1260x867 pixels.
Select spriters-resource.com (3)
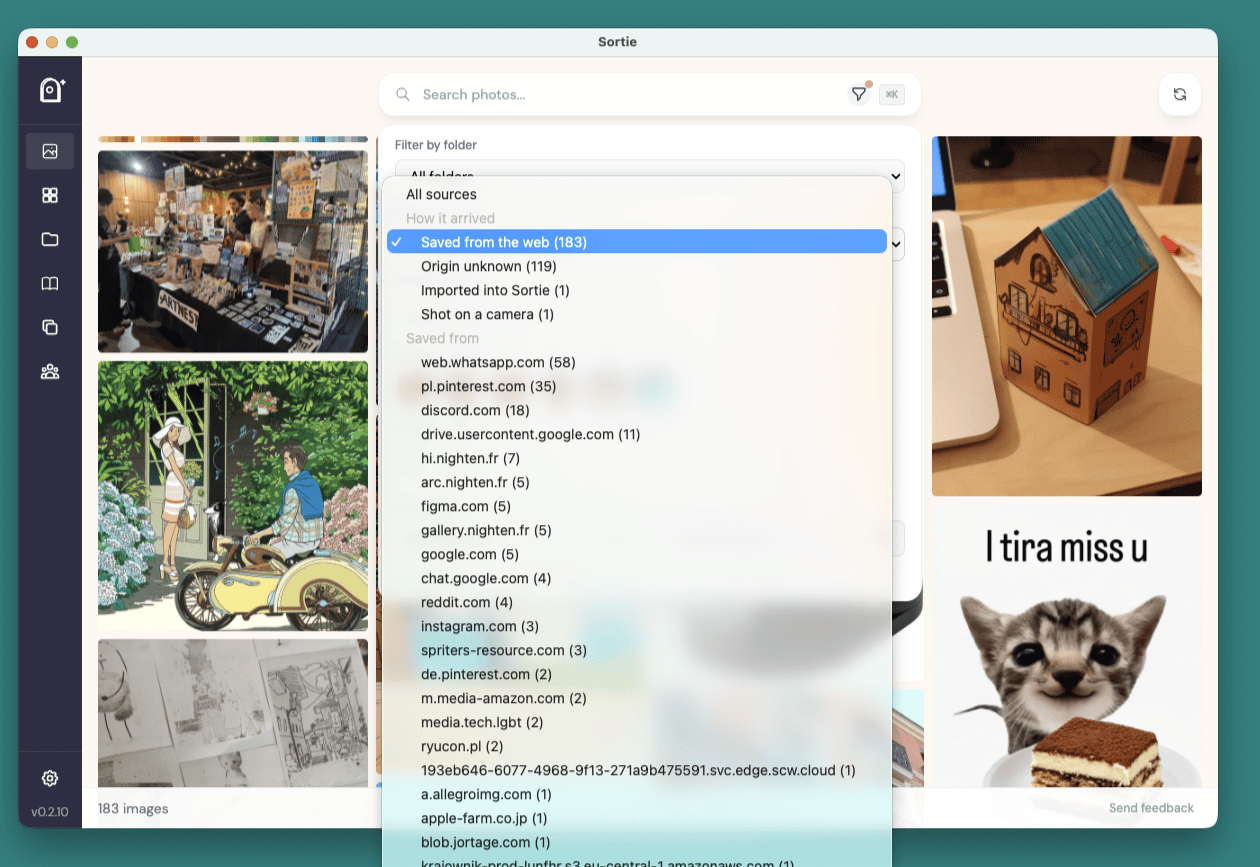coord(637,650)
